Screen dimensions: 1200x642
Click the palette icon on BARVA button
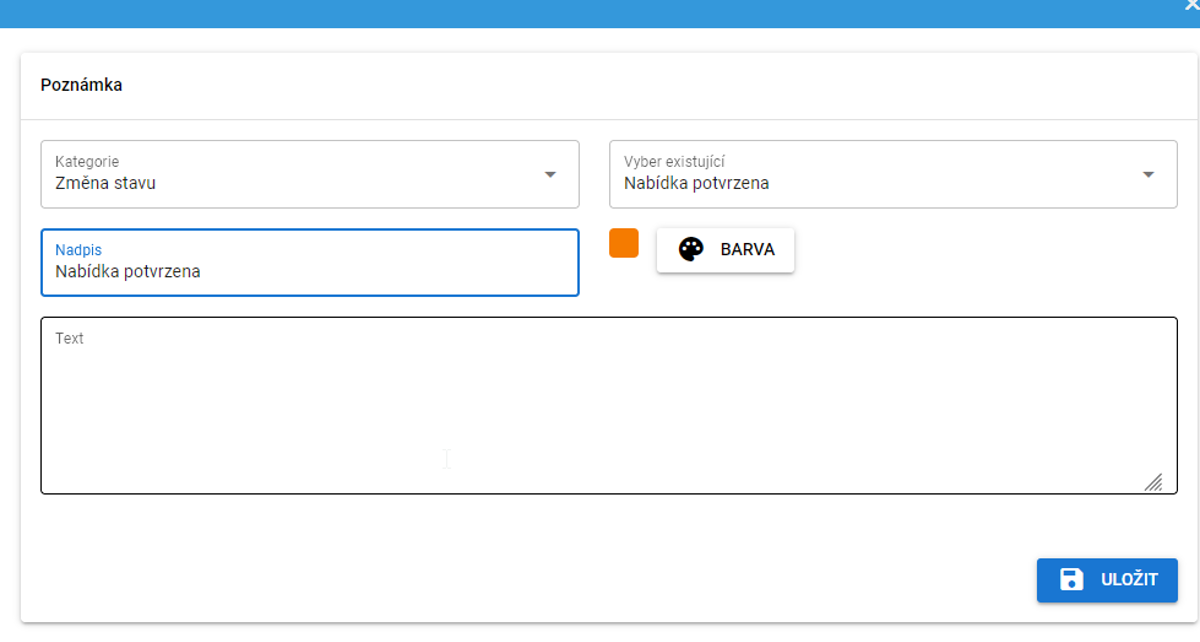click(x=691, y=249)
